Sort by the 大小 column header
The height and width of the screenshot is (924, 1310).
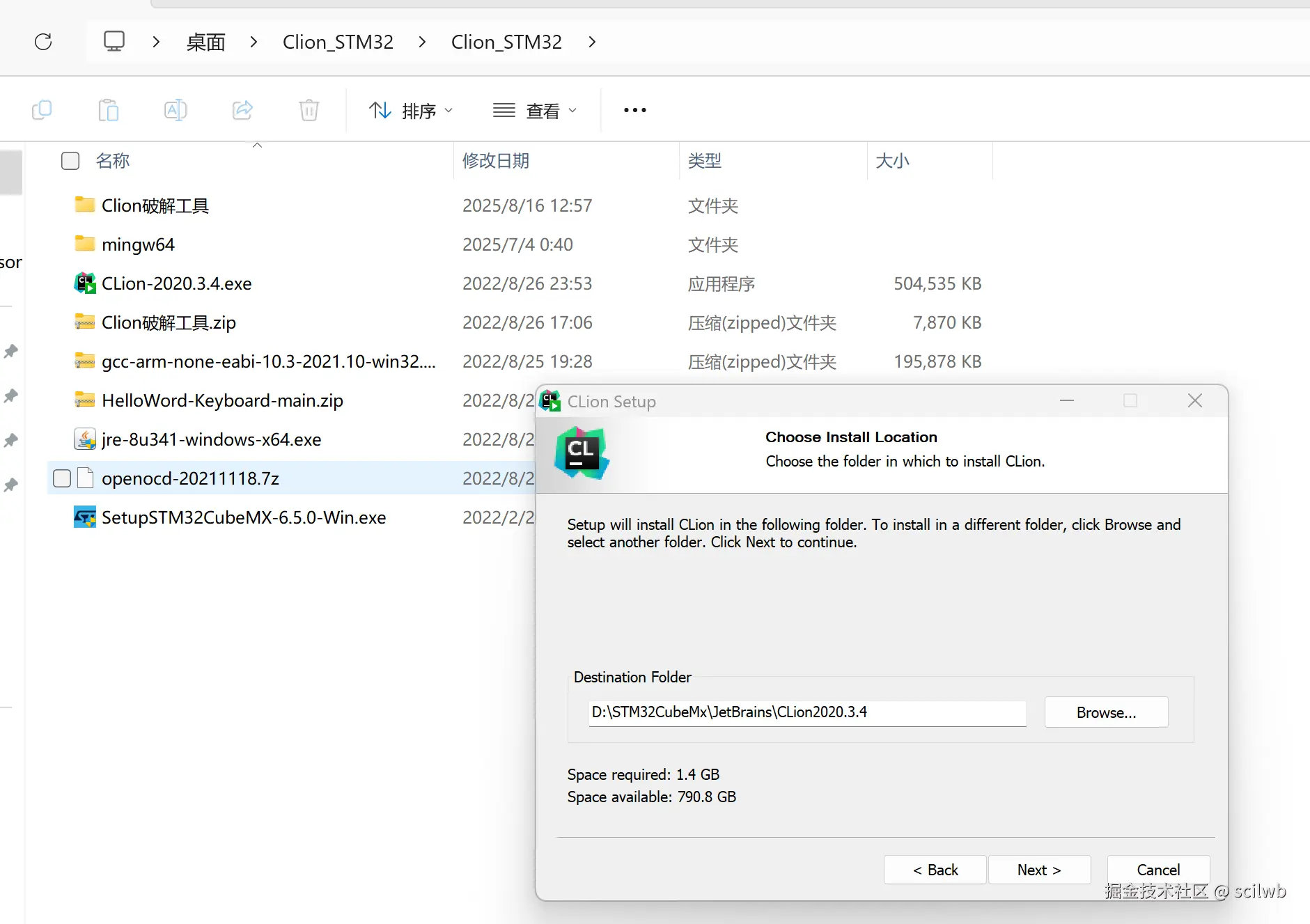point(893,161)
